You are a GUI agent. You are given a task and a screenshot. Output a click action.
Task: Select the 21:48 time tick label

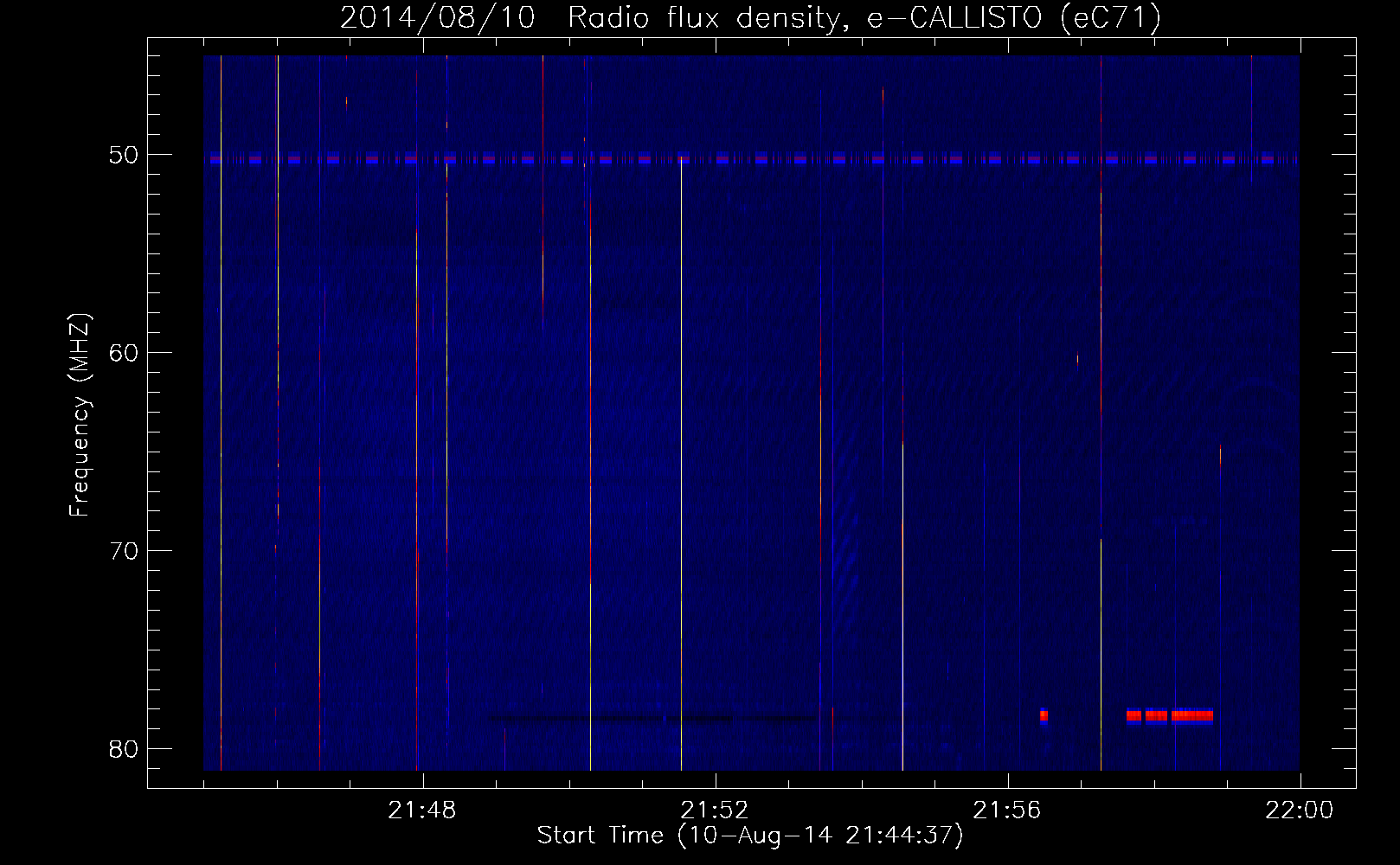click(x=422, y=811)
